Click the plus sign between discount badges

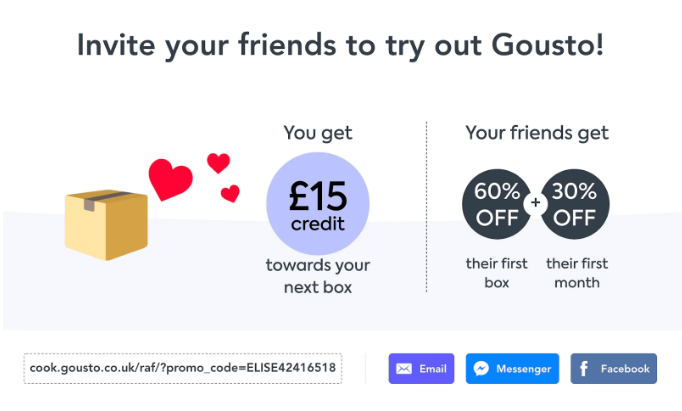(x=535, y=203)
